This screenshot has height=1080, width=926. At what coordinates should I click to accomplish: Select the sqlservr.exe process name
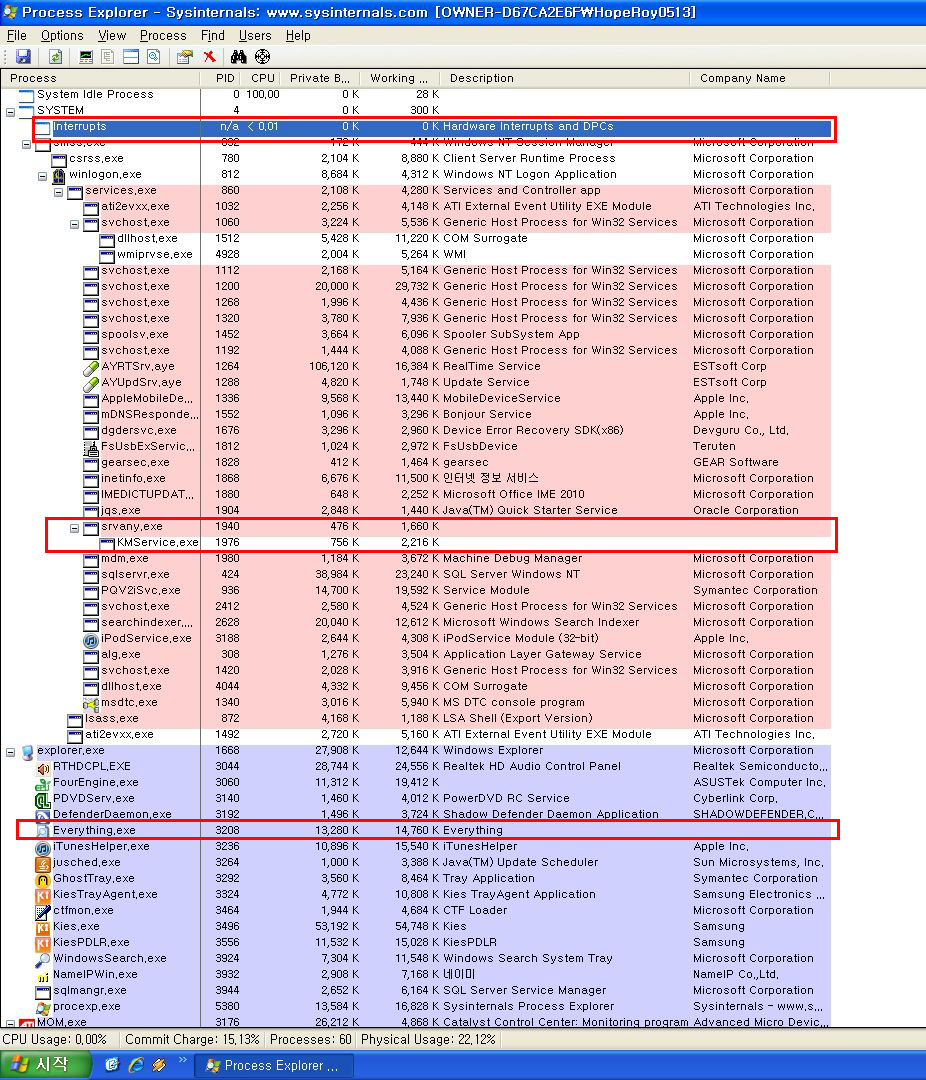click(x=136, y=575)
